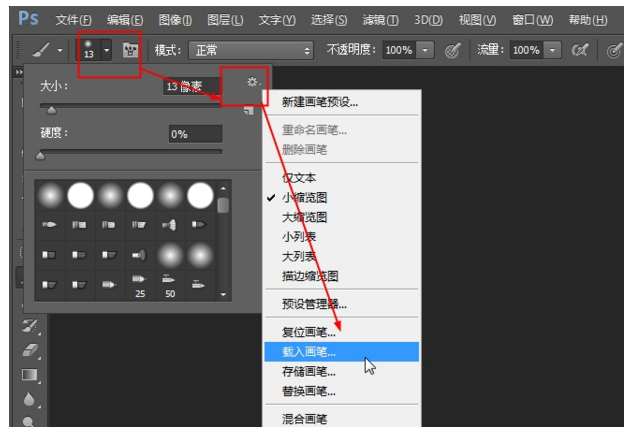Viewport: 628px width, 427px height.
Task: Choose 新建画笔预设... menu entry
Action: point(320,103)
